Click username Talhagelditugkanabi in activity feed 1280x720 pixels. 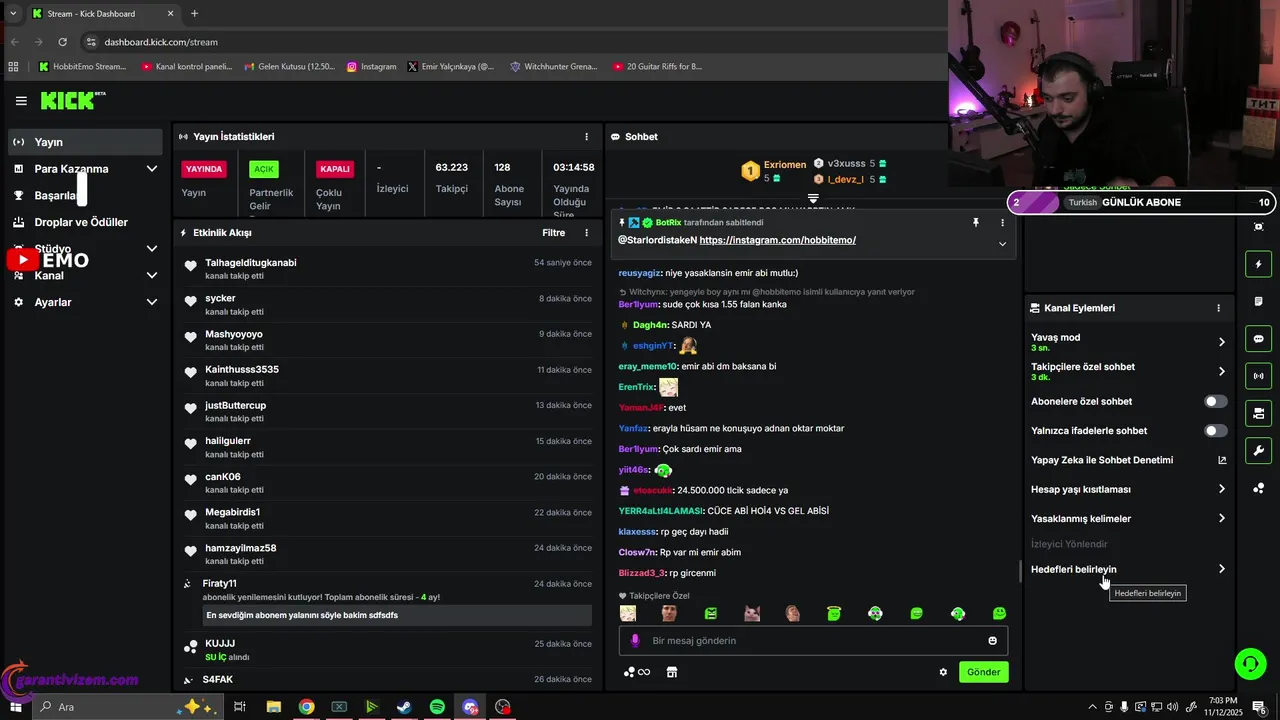251,262
